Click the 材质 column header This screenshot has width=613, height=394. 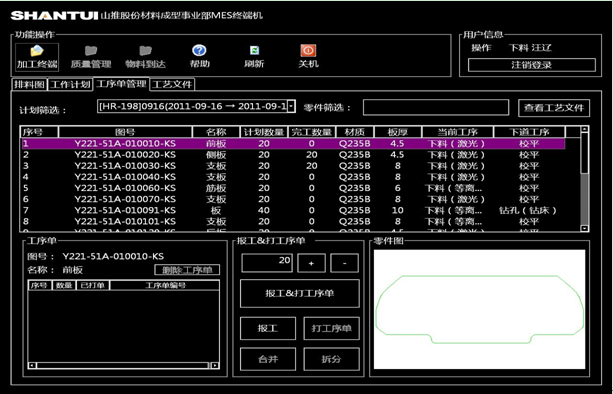(x=355, y=132)
